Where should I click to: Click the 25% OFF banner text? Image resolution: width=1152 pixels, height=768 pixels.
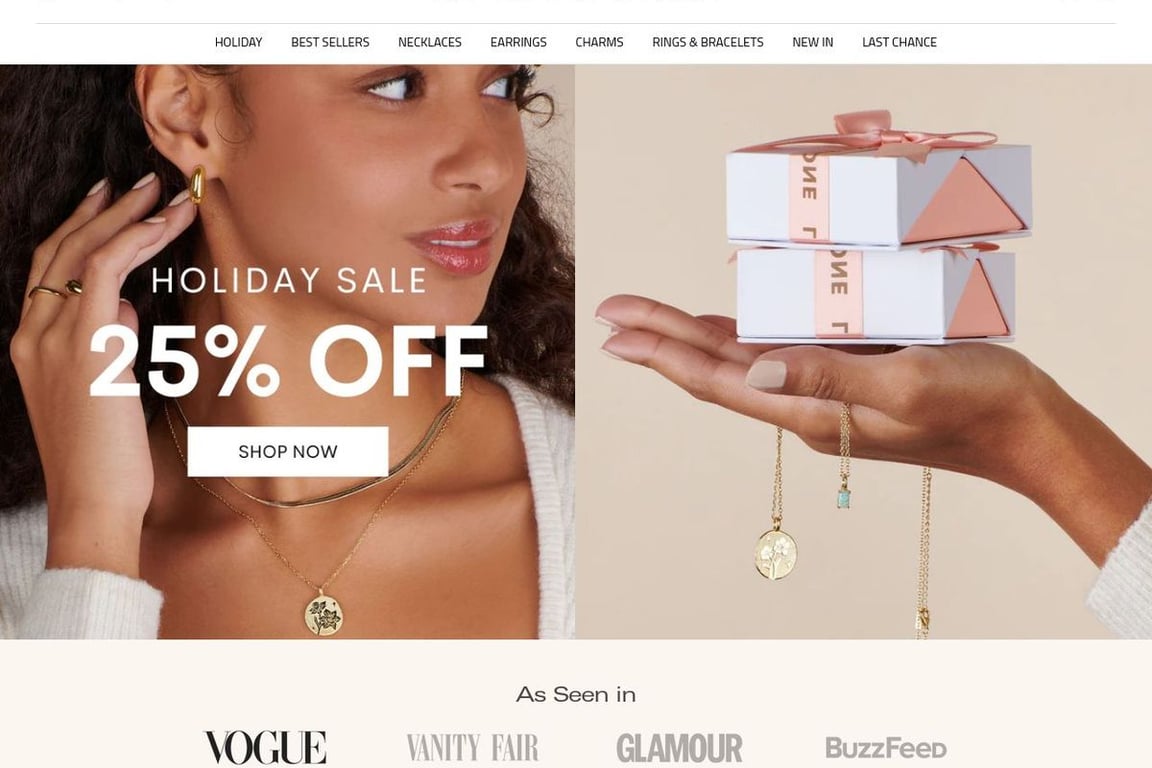click(x=288, y=362)
